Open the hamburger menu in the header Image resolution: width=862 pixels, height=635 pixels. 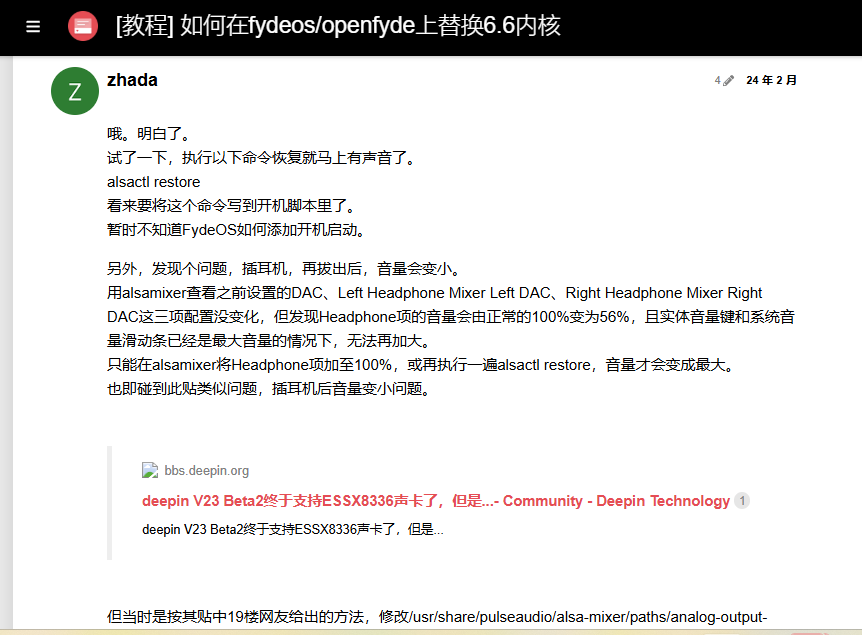pos(33,26)
